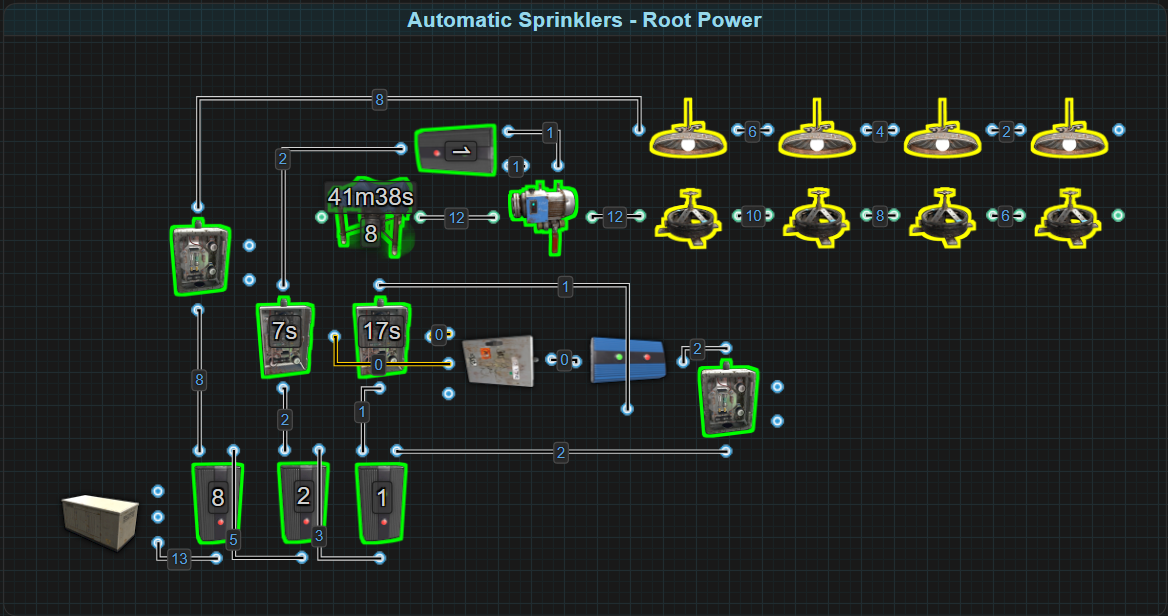Click the 1 wire label above the water pump
The width and height of the screenshot is (1168, 616).
point(550,133)
